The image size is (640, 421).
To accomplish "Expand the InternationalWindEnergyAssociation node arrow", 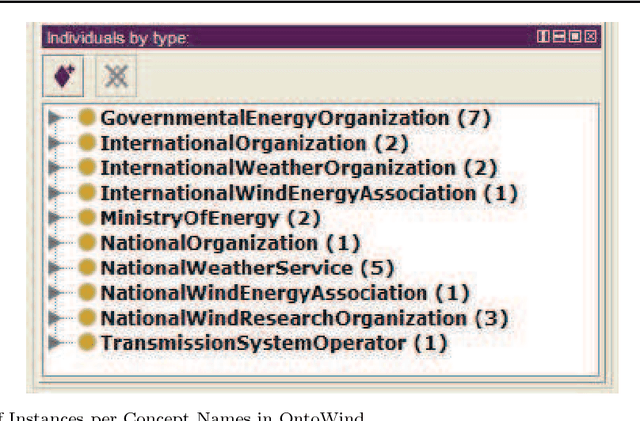I will tap(56, 193).
